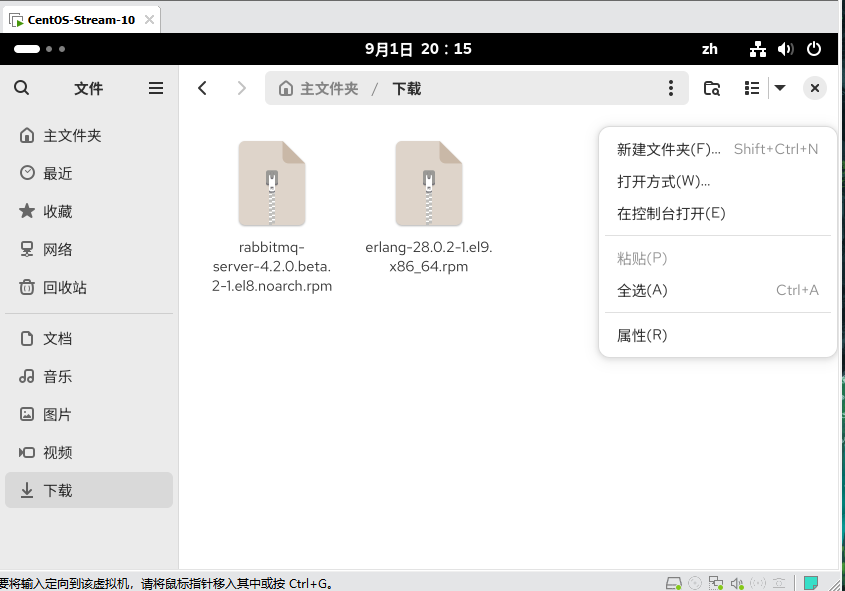The height and width of the screenshot is (591, 845).
Task: Open the clock and calendar 9月1日 20:15
Action: pos(418,49)
